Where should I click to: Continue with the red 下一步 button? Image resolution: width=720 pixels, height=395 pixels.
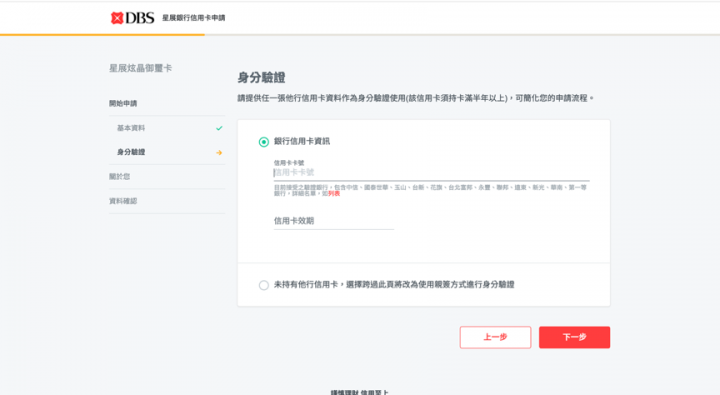[574, 338]
